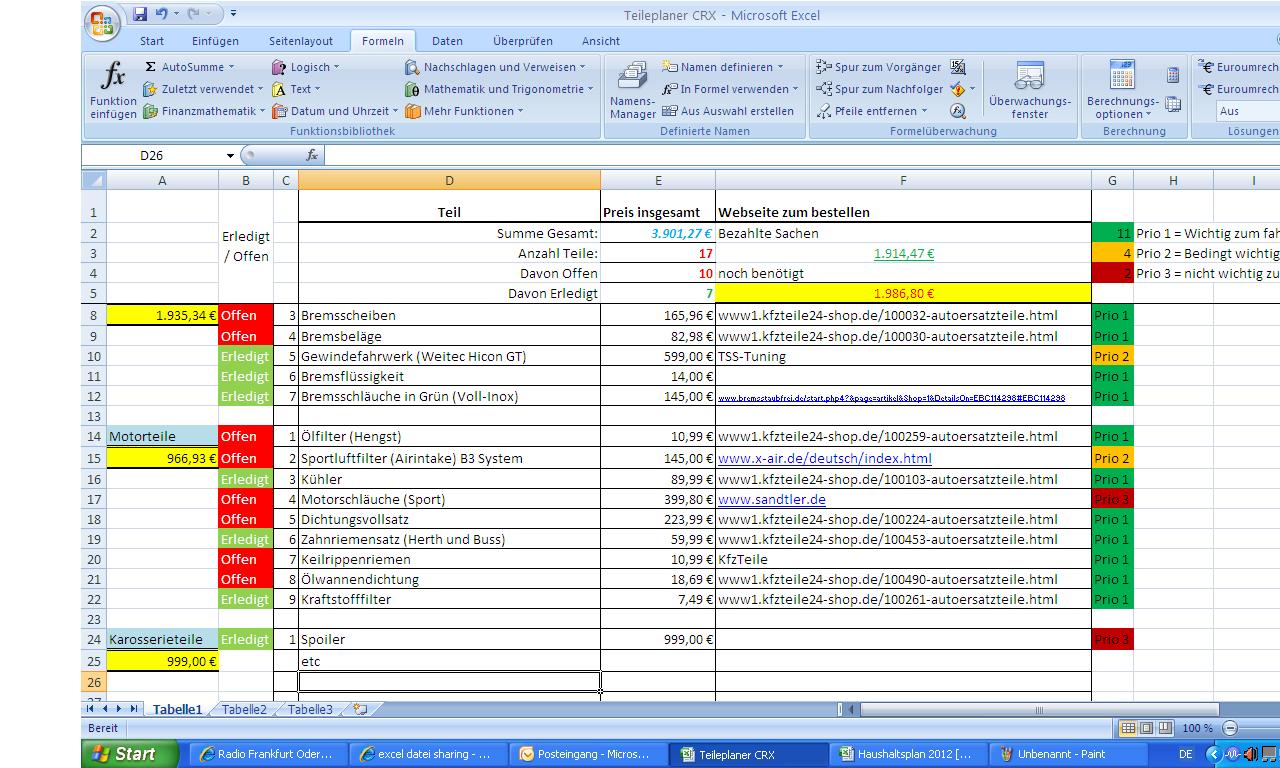The width and height of the screenshot is (1280, 768).
Task: Open the round Office button menu
Action: 101,24
